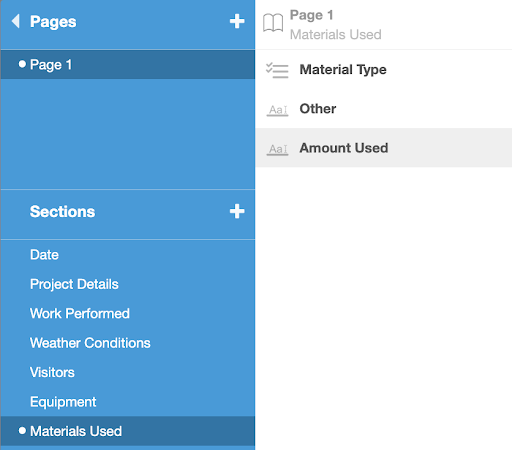Click the text field icon beside Amount Used
Image resolution: width=512 pixels, height=450 pixels.
tap(277, 149)
